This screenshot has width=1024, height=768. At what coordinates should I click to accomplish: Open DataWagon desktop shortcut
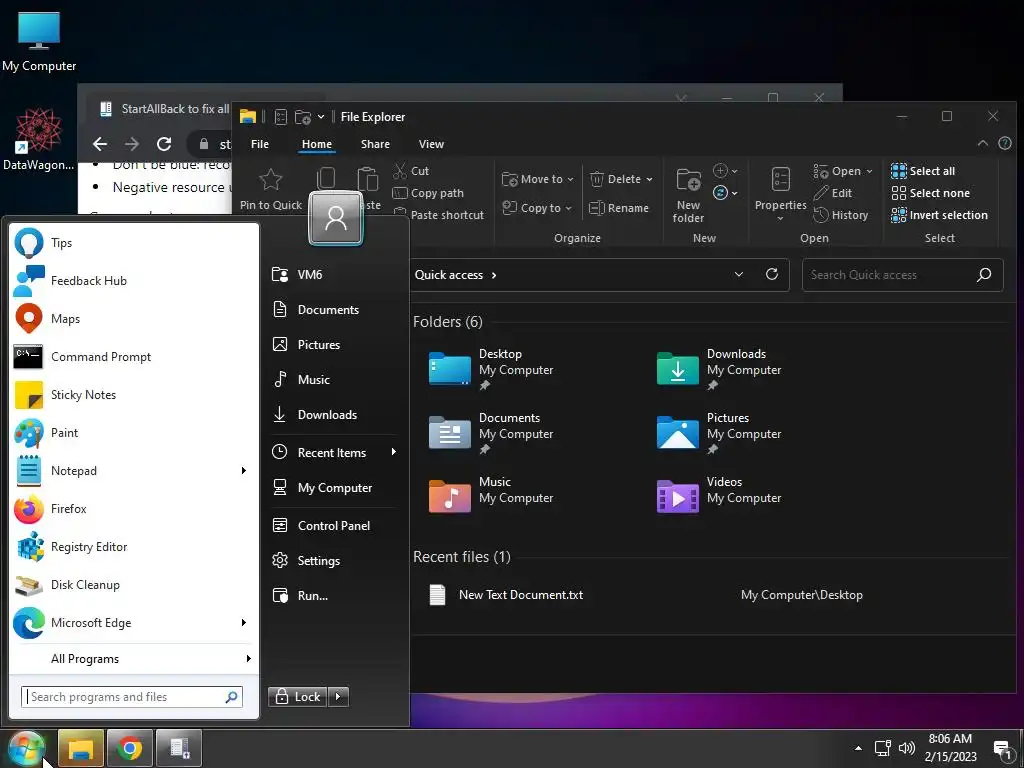point(39,139)
